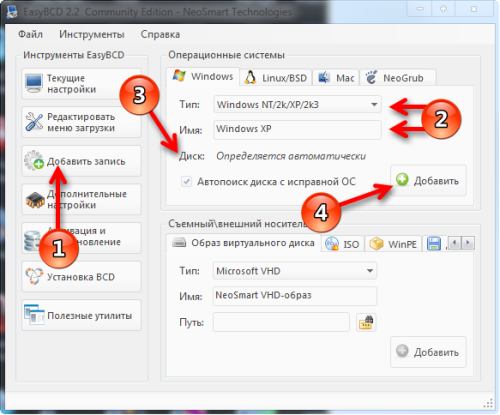Switch to the Mac tab
This screenshot has height=415, width=500.
(336, 78)
